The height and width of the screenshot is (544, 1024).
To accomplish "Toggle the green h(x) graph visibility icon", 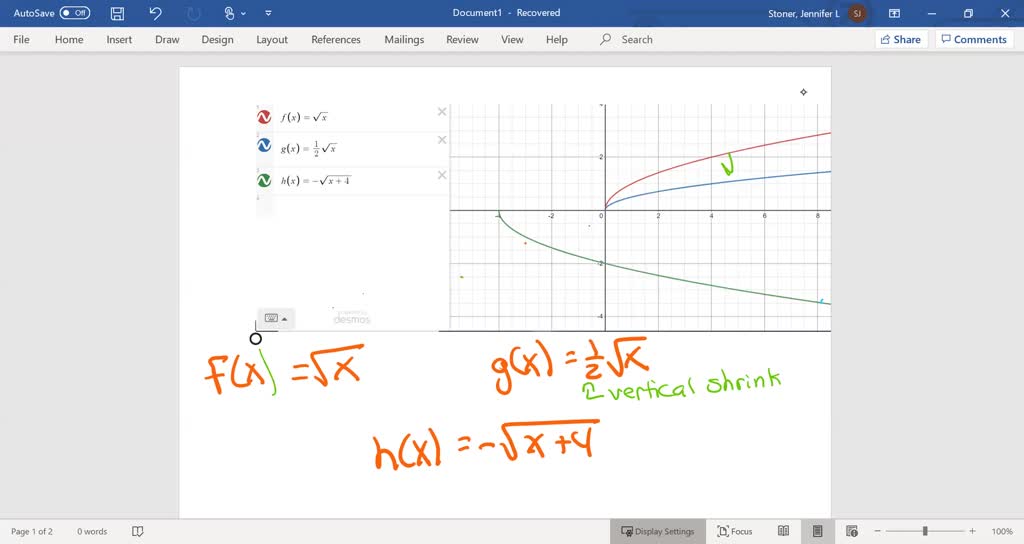I will [264, 180].
